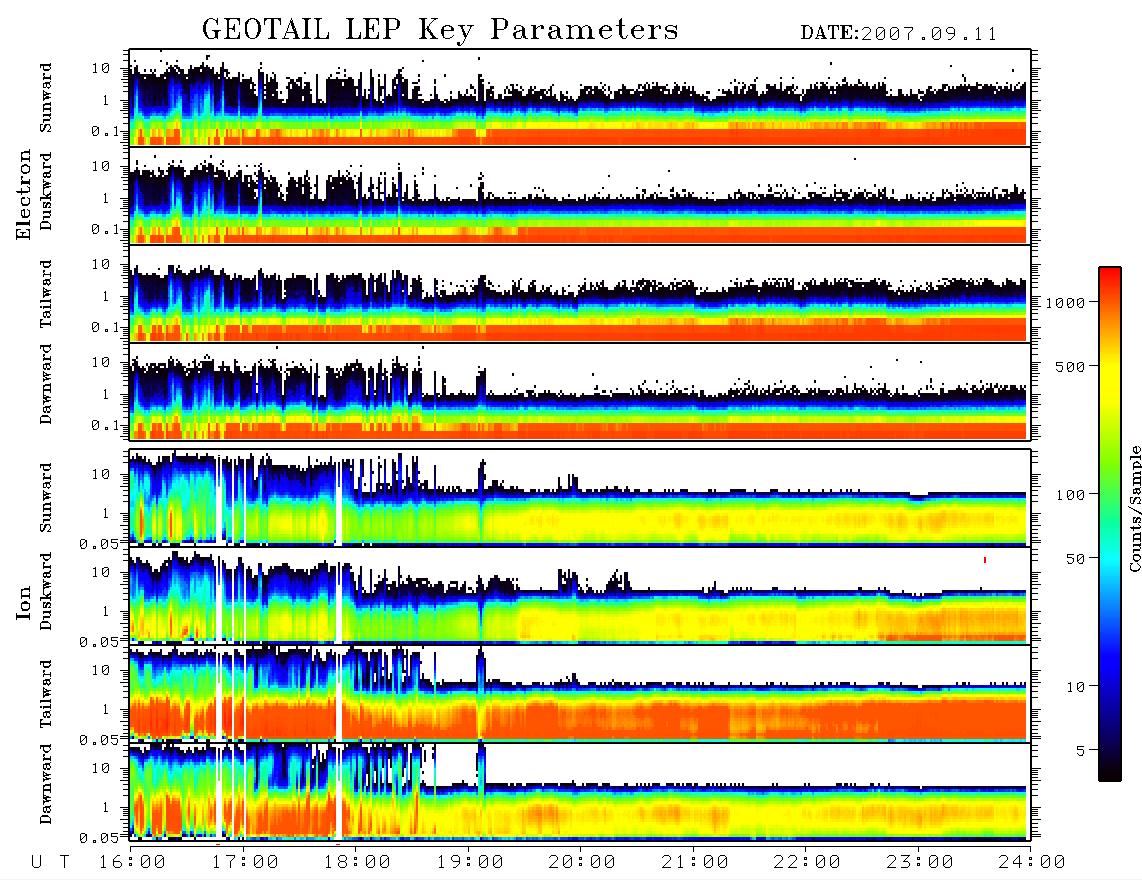Click the "U T" time axis label

coord(51,862)
